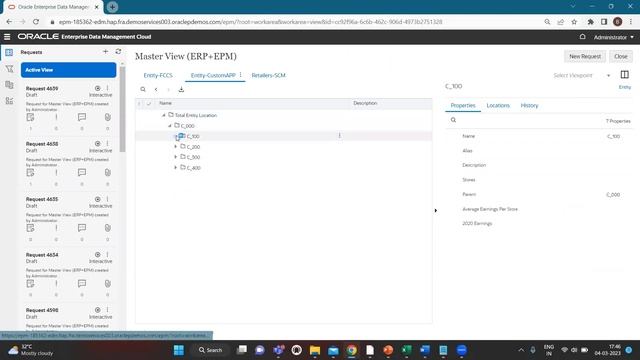Viewport: 640px width, 360px height.
Task: Open Request 4639 comments icon
Action: tap(82, 118)
